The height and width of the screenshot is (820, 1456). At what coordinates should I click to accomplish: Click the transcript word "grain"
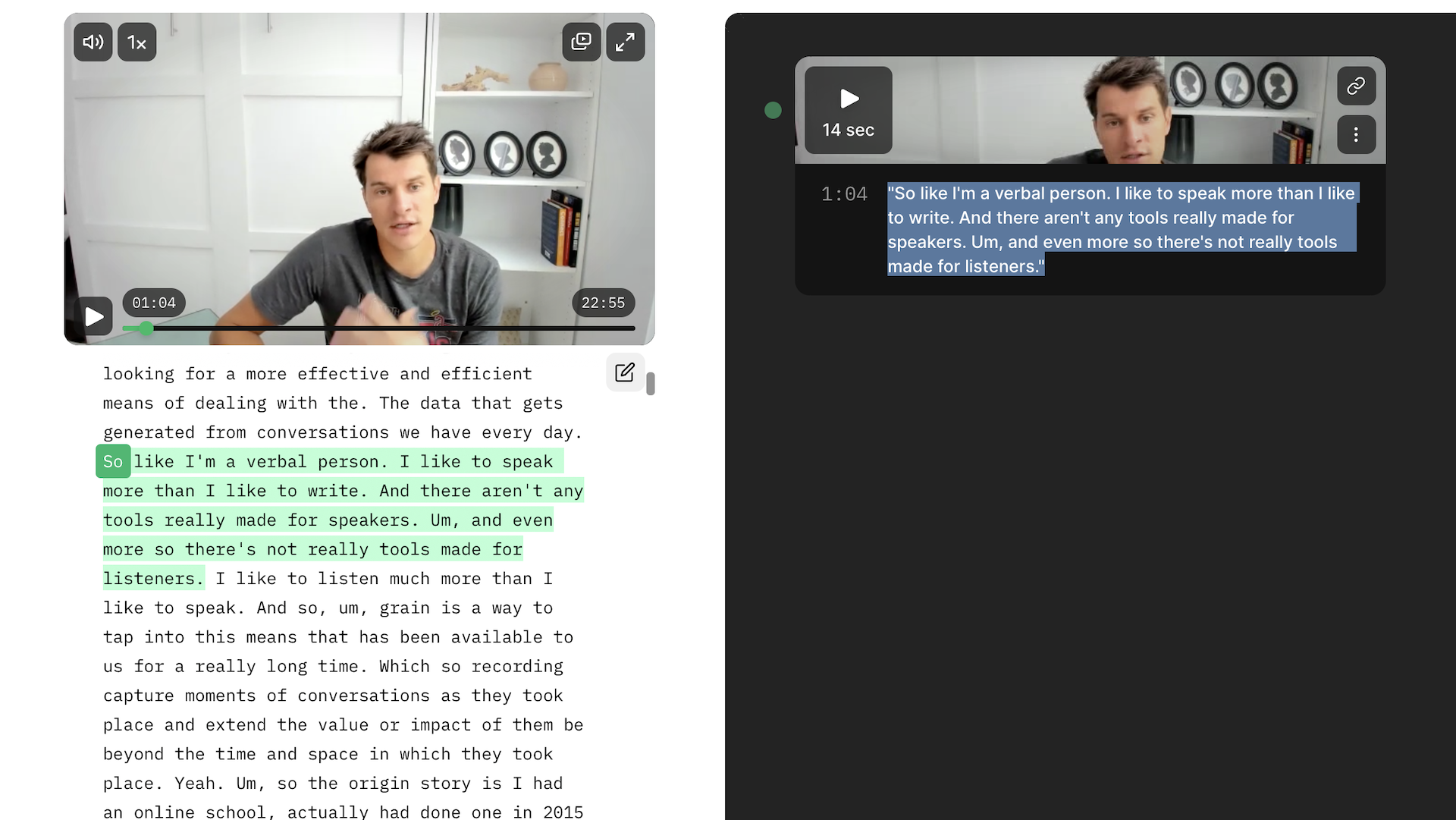[x=404, y=608]
